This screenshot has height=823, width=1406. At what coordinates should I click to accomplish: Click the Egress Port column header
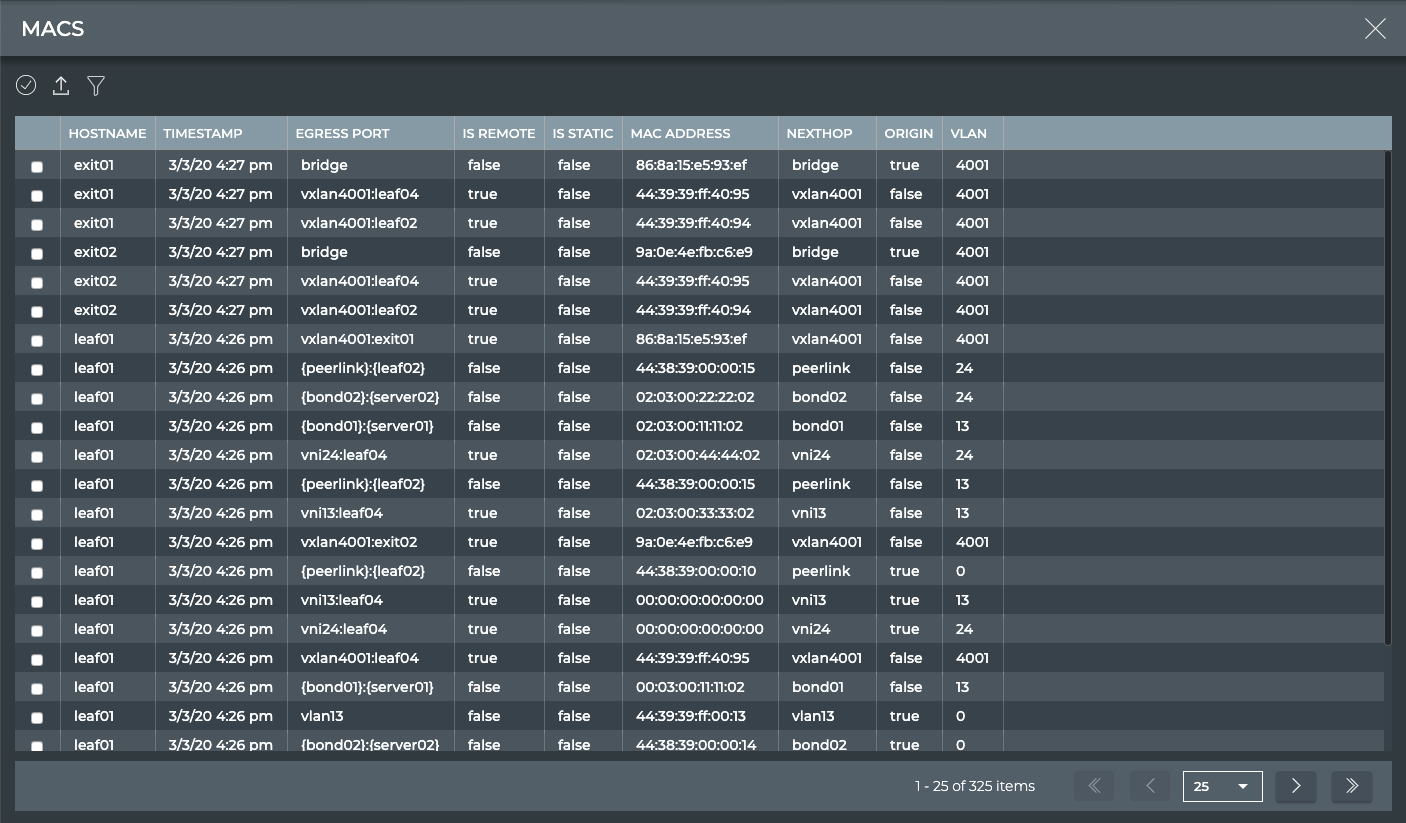click(342, 133)
